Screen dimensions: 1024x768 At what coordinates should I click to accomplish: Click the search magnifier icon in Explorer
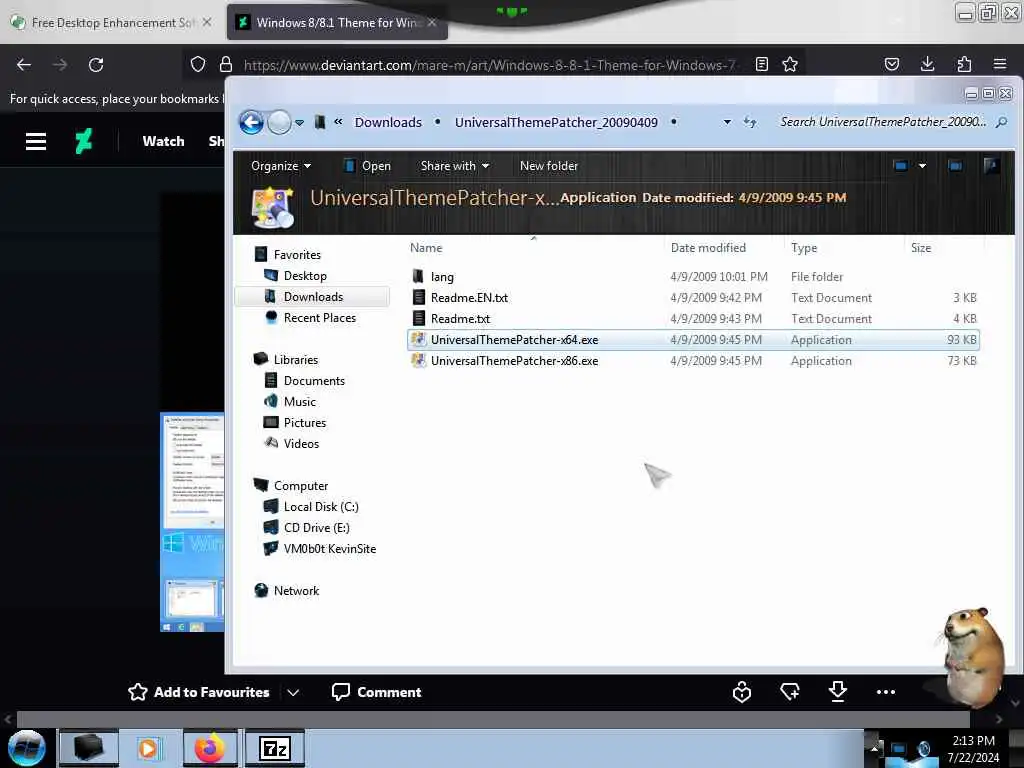coord(1001,122)
